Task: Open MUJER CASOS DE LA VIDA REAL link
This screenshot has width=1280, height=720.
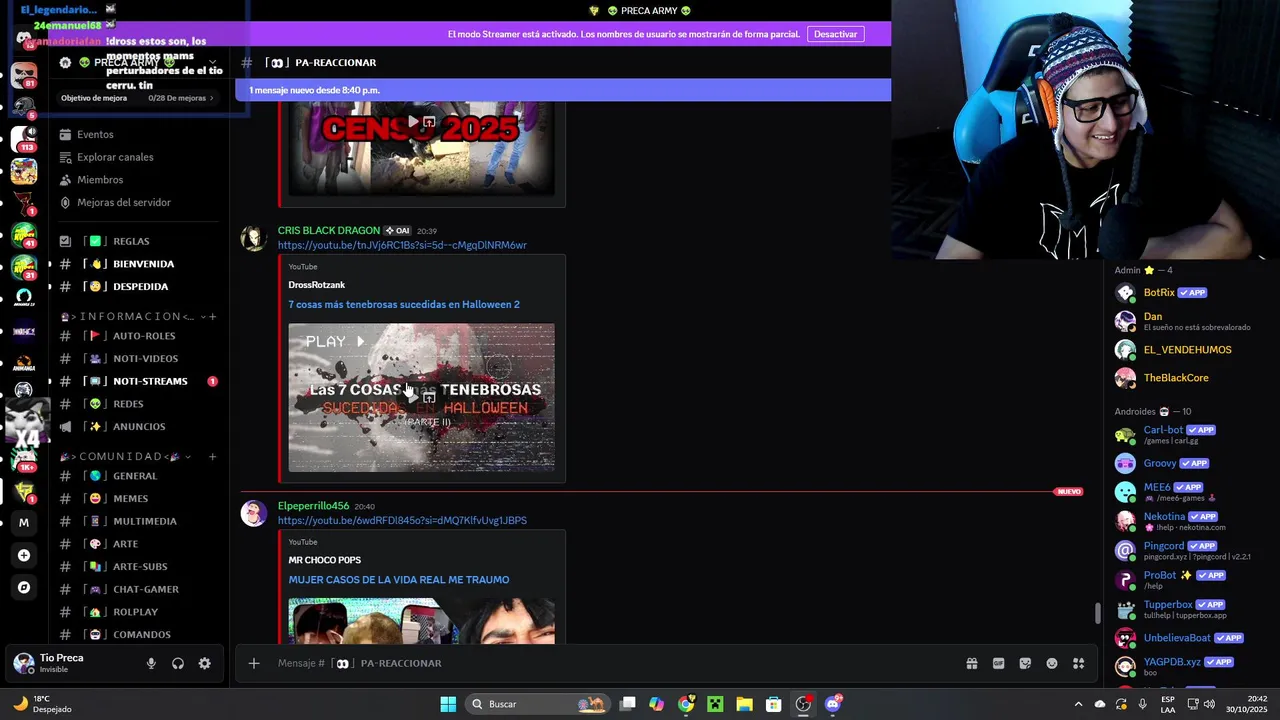Action: (399, 580)
